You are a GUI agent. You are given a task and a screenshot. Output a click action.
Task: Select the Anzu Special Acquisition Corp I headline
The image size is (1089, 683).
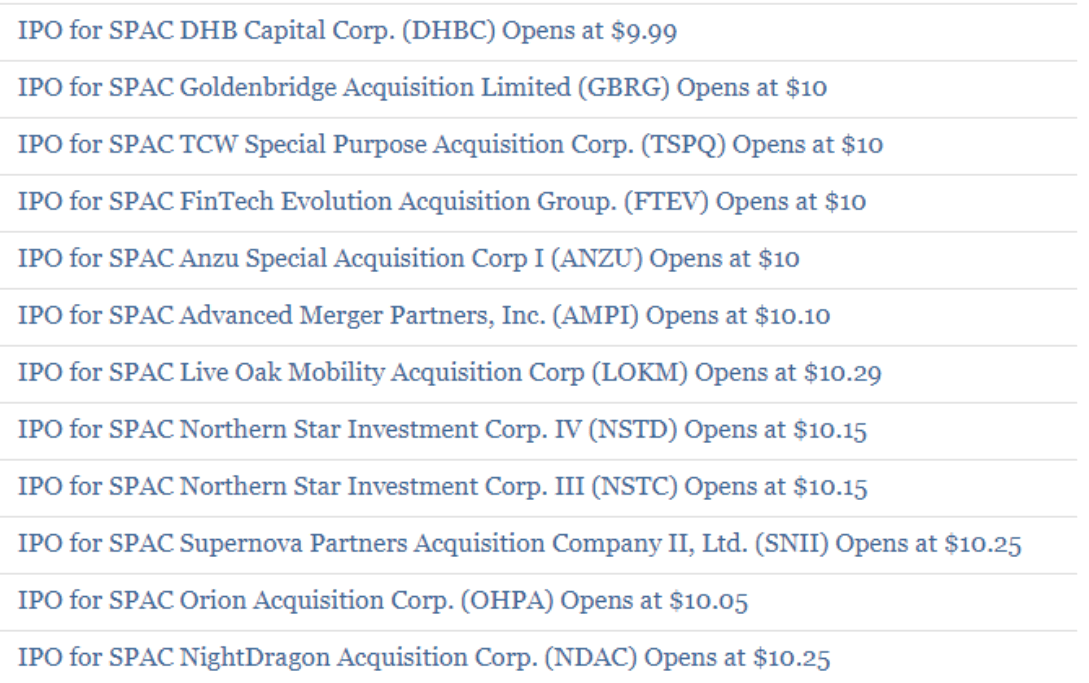point(408,259)
